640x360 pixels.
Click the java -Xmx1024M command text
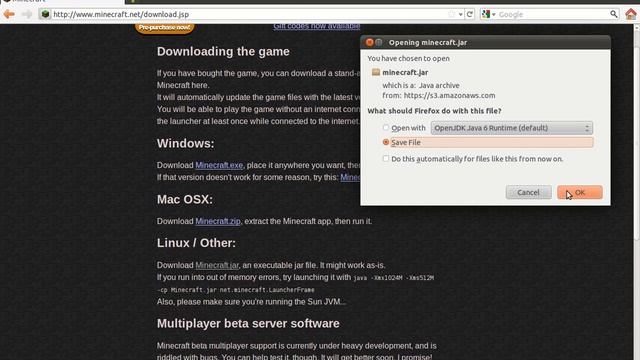[x=393, y=278]
